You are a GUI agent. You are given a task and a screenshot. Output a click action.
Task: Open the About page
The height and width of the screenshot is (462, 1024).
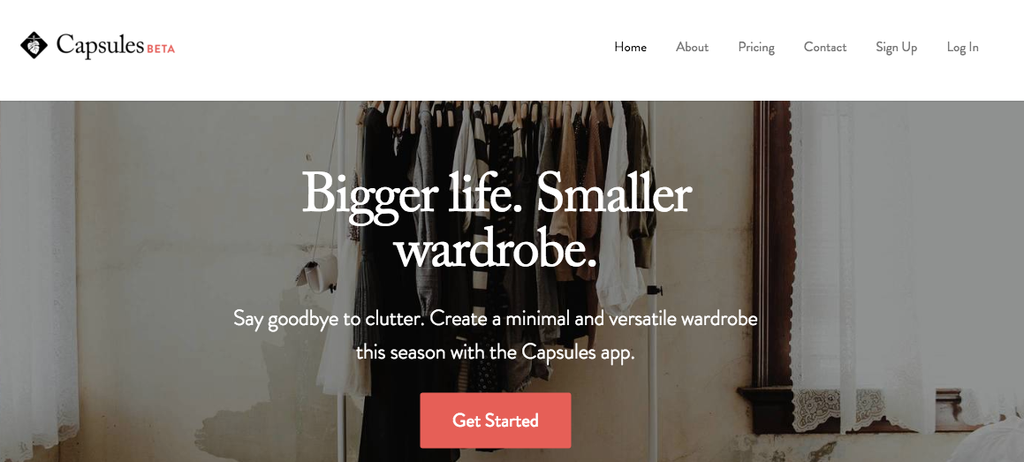pos(692,47)
